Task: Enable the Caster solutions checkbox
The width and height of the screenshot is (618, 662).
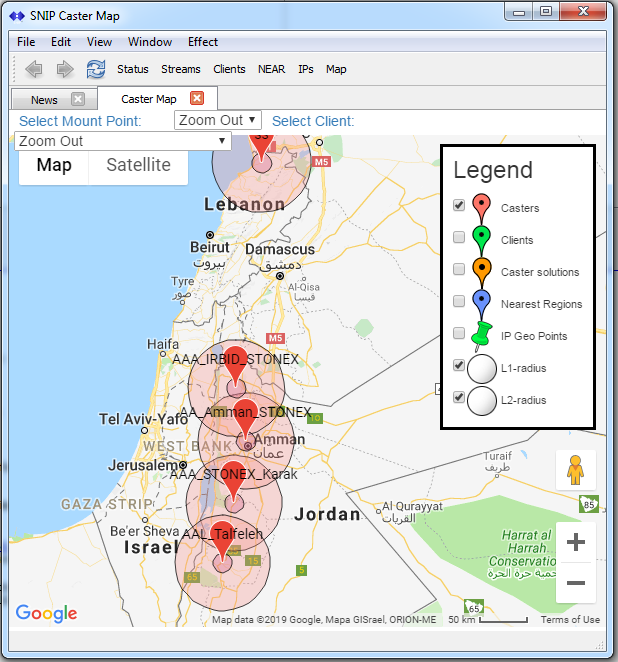Action: click(459, 269)
